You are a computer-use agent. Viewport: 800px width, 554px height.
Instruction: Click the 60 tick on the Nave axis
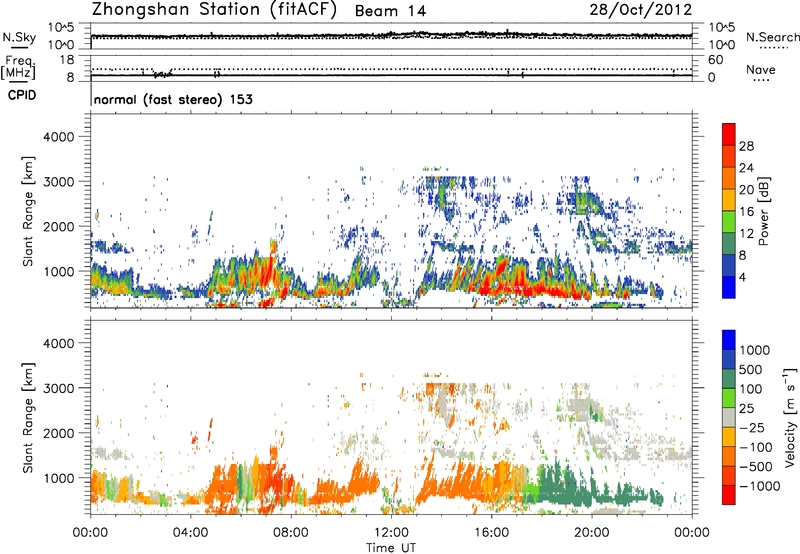pos(715,60)
